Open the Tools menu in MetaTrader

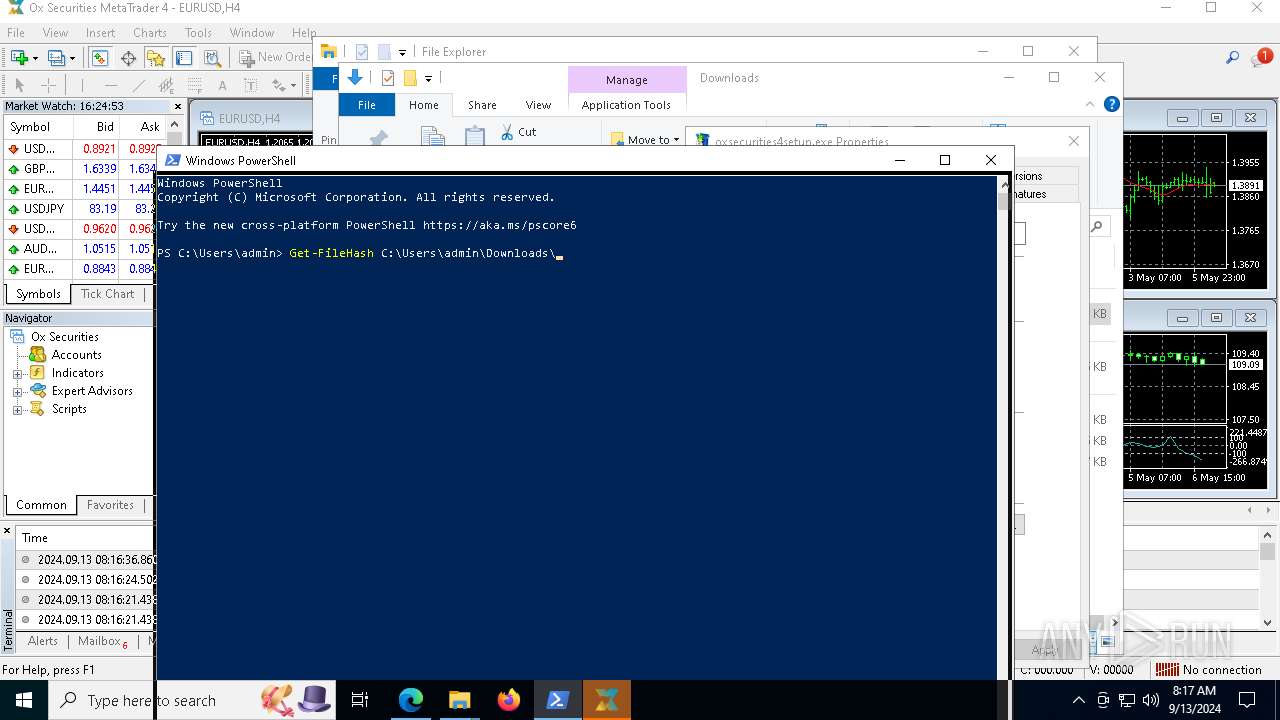198,32
